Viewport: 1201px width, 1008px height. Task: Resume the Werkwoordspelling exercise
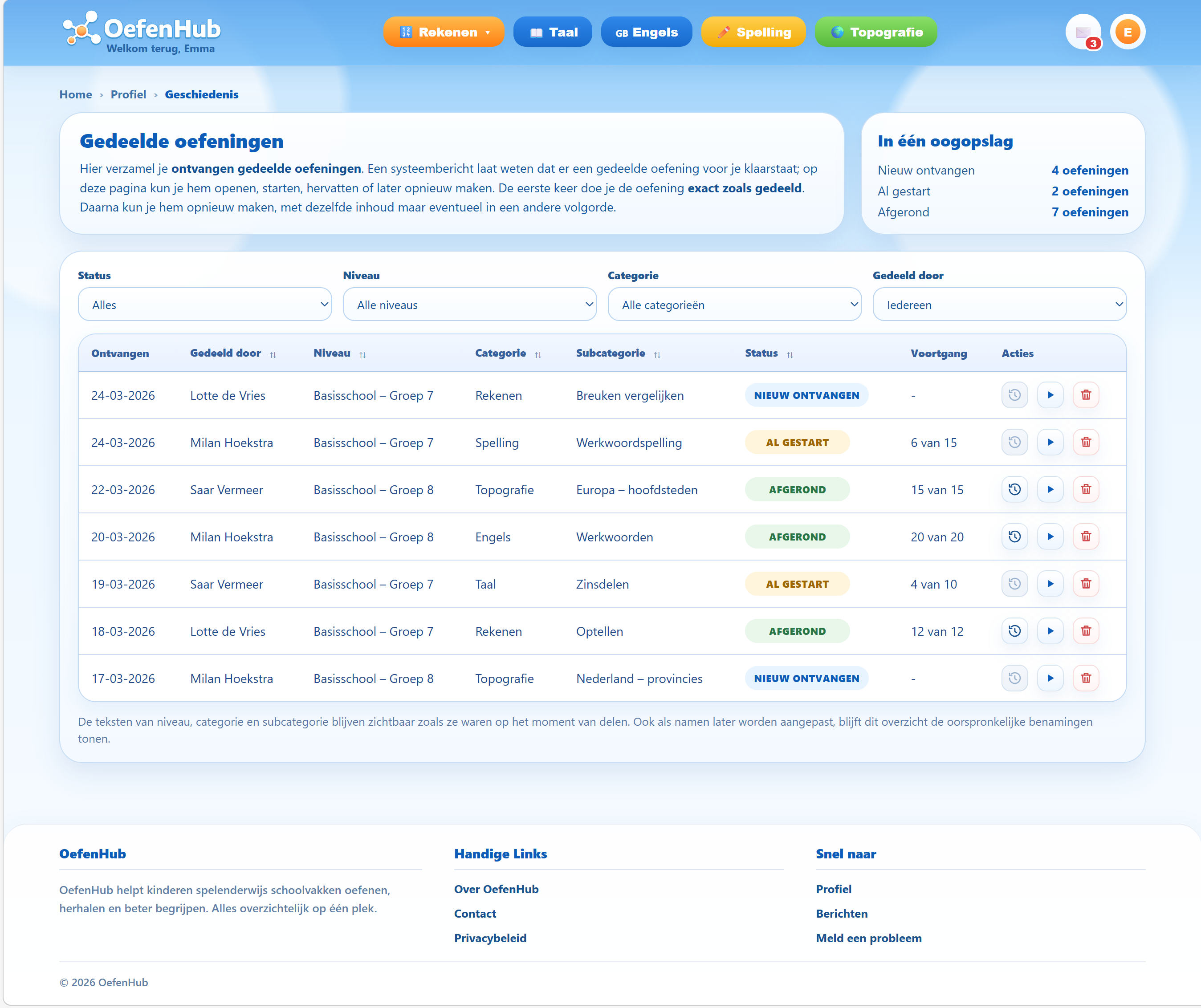[1050, 442]
